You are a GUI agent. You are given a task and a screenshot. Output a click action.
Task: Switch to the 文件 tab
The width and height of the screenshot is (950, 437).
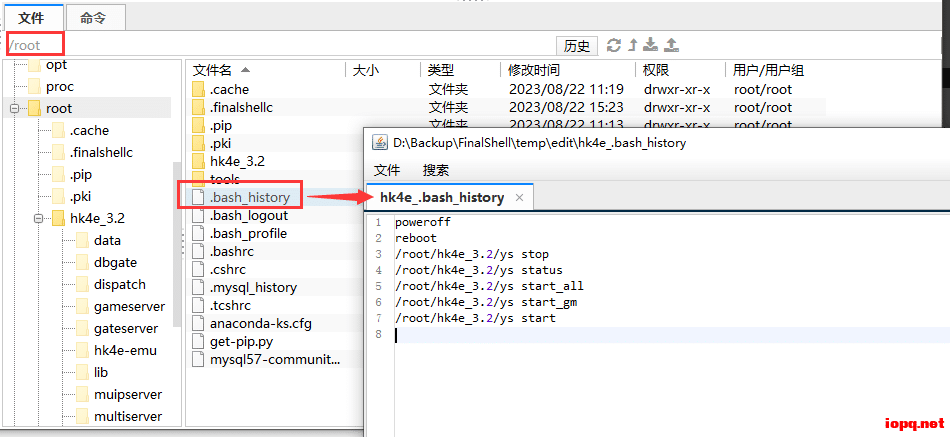pos(32,18)
